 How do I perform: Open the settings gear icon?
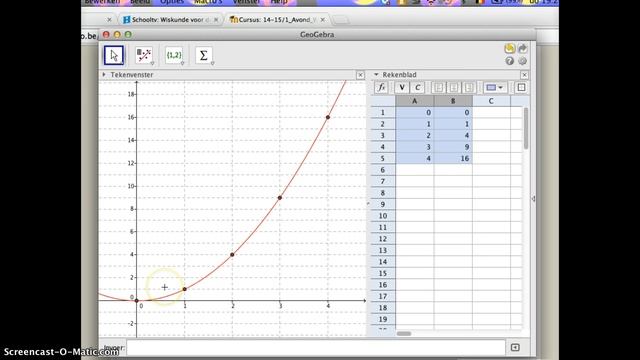(522, 61)
